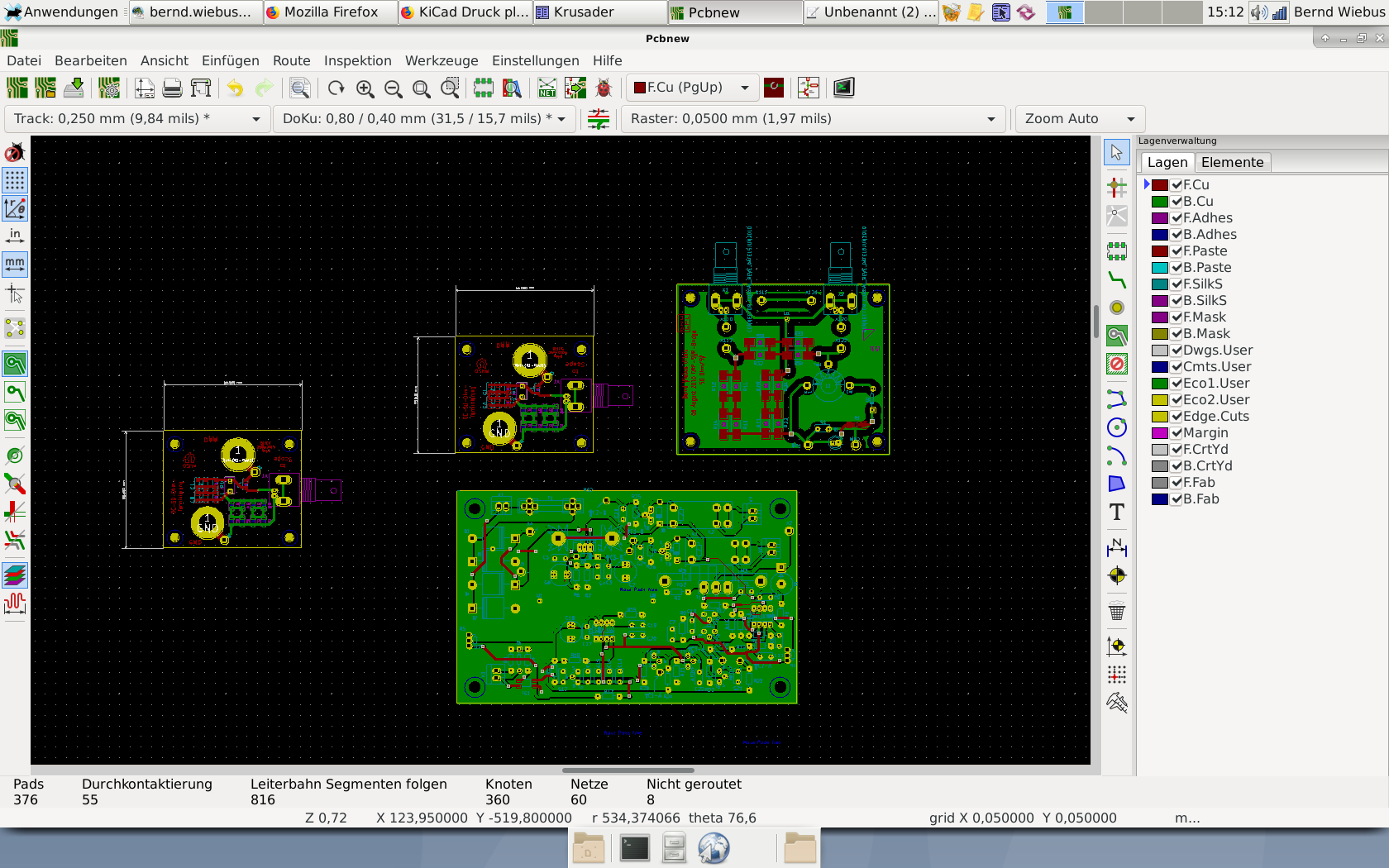Undo last action with yellow arrow
Image resolution: width=1389 pixels, height=868 pixels.
[236, 88]
